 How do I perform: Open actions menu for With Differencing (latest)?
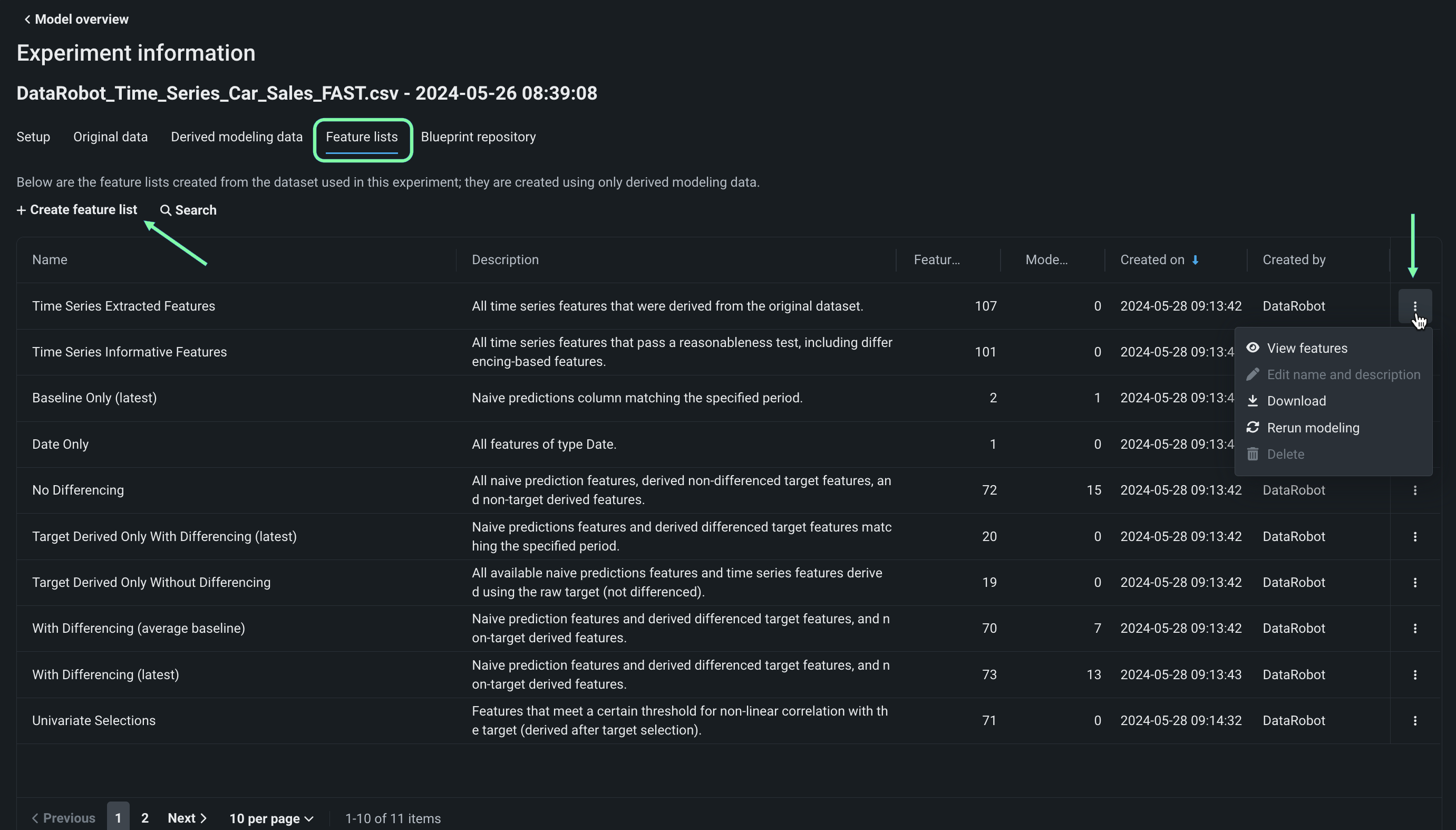click(1414, 674)
